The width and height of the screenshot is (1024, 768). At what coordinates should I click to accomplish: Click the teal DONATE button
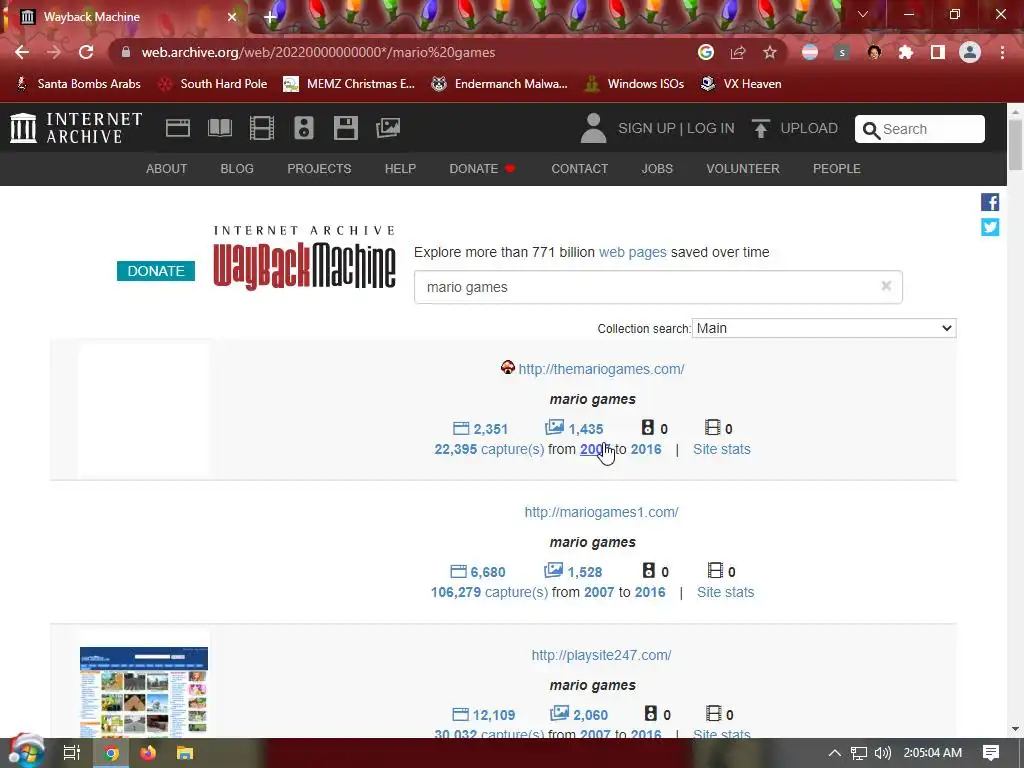156,270
